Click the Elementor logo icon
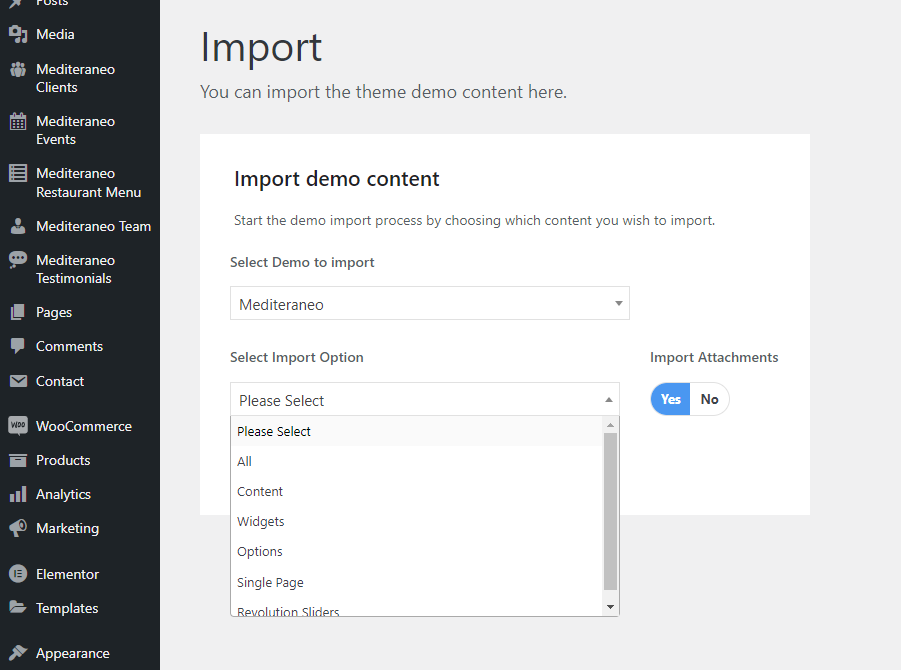 [x=18, y=573]
